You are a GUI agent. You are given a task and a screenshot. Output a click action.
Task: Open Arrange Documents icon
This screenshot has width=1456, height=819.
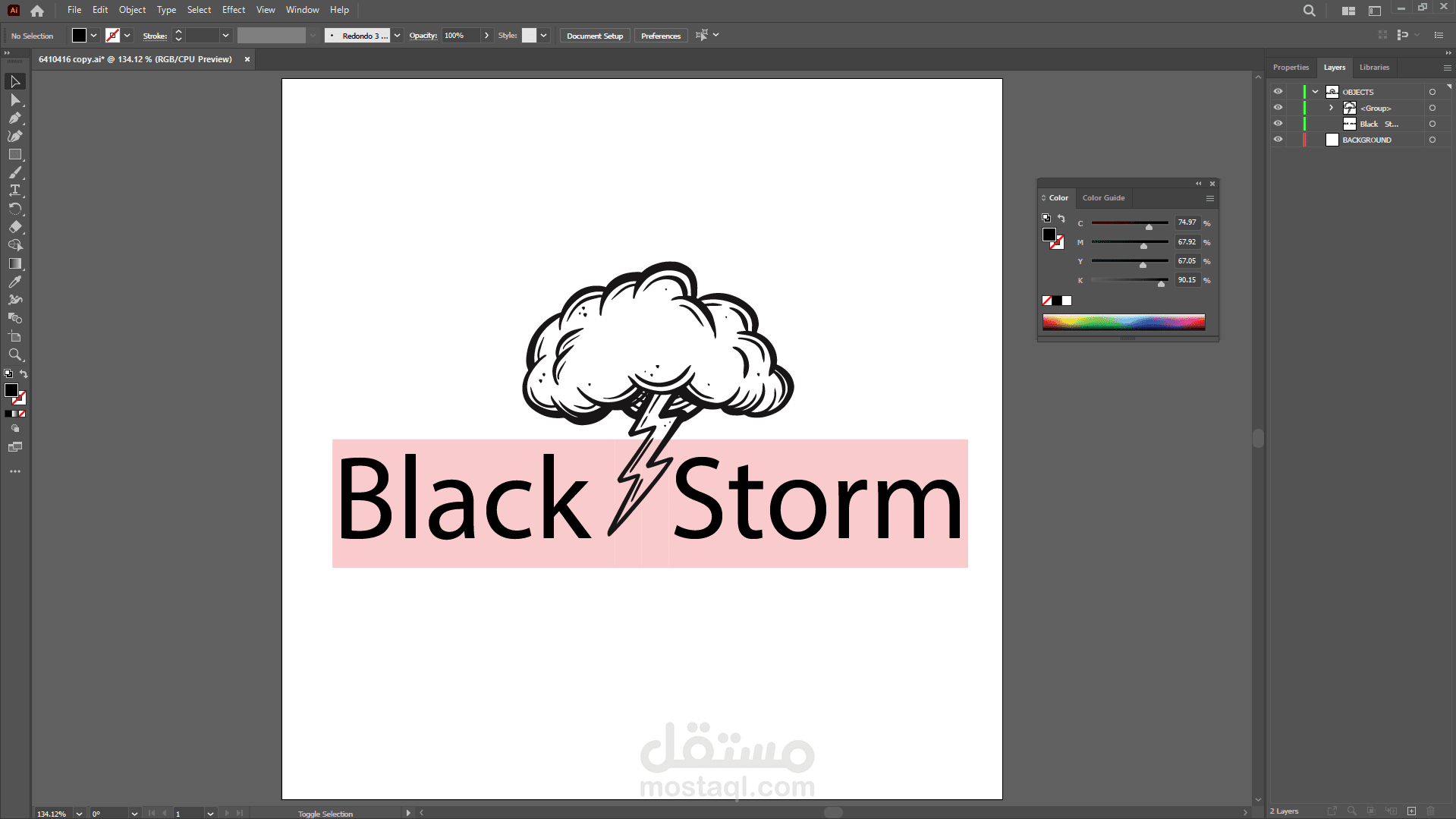pos(1348,11)
